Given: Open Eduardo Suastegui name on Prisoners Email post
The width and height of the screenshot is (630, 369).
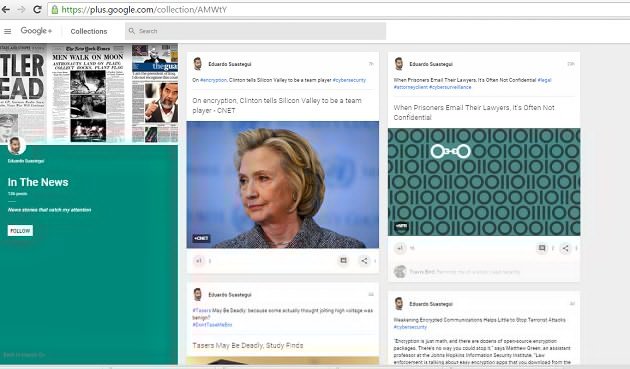Looking at the screenshot, I should point(431,64).
